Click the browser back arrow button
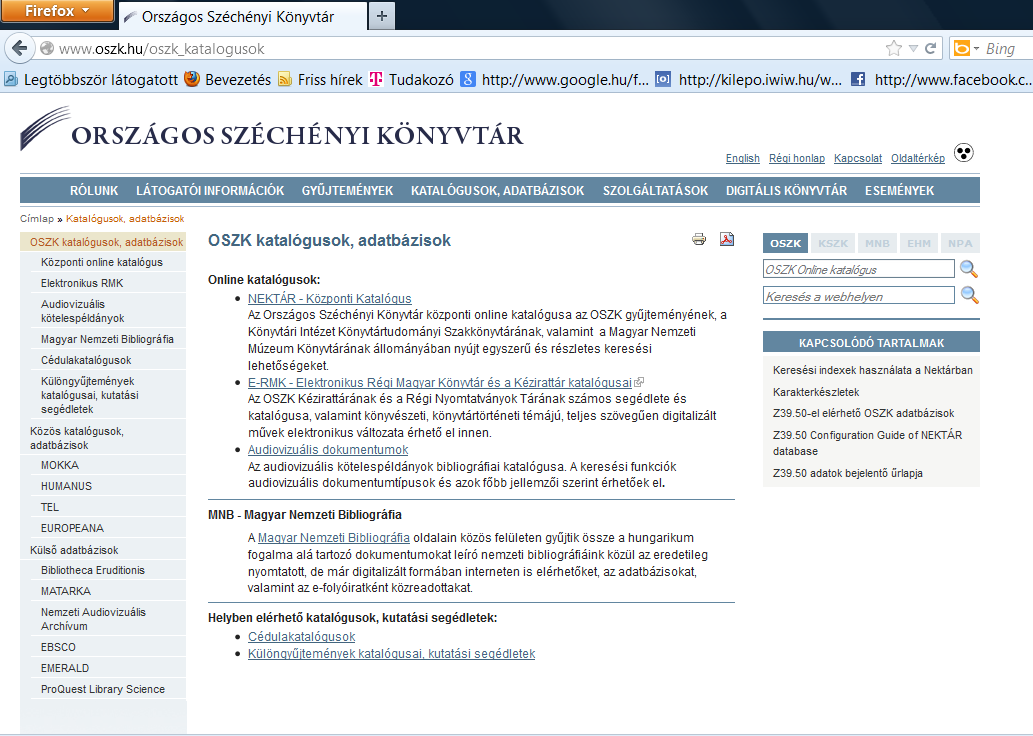 coord(19,48)
